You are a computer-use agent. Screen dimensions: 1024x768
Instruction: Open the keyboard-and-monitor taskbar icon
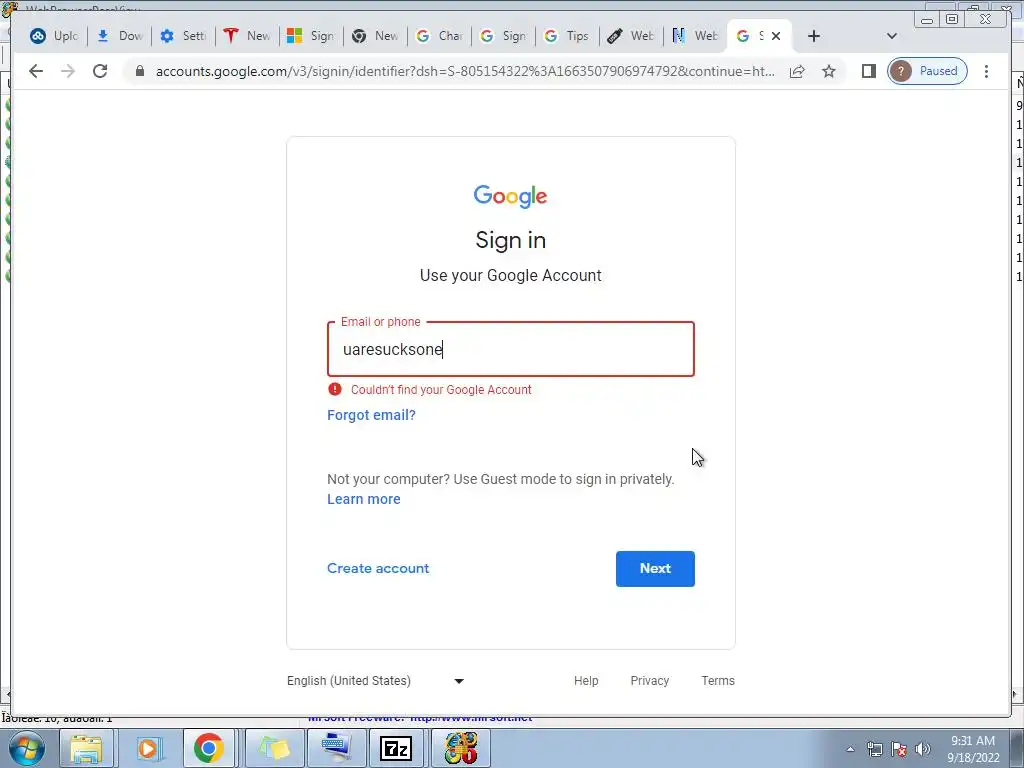335,748
